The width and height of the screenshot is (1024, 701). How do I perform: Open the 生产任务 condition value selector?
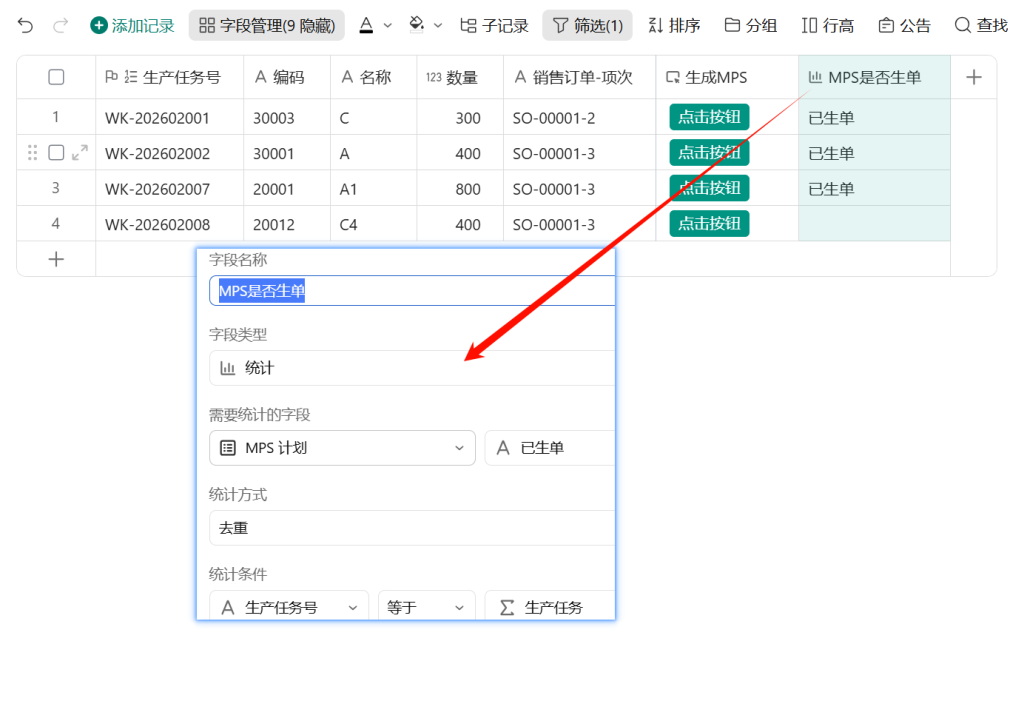pos(550,607)
